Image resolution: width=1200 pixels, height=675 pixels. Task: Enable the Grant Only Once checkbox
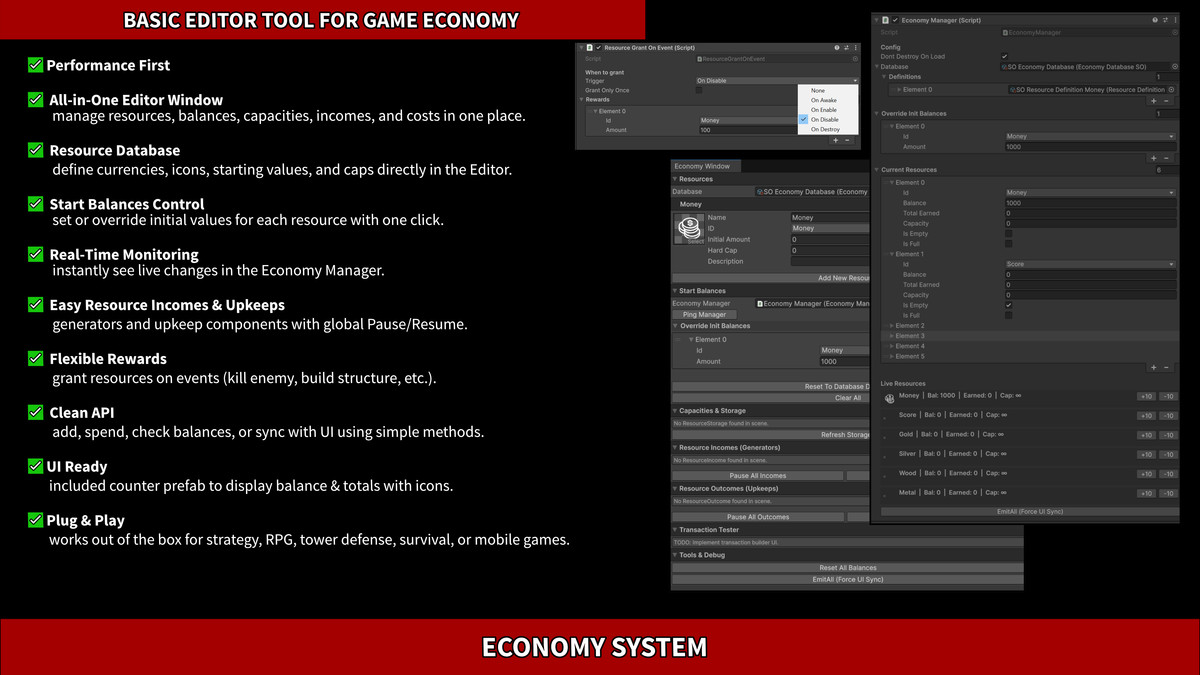(699, 90)
